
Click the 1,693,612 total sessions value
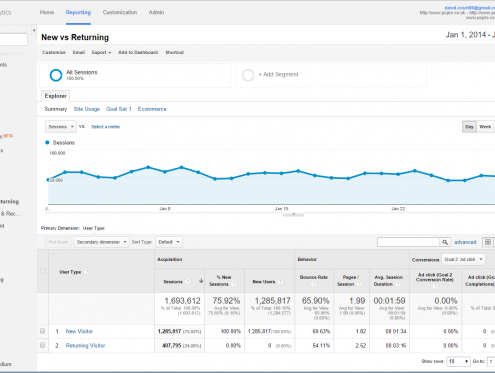[x=182, y=301]
